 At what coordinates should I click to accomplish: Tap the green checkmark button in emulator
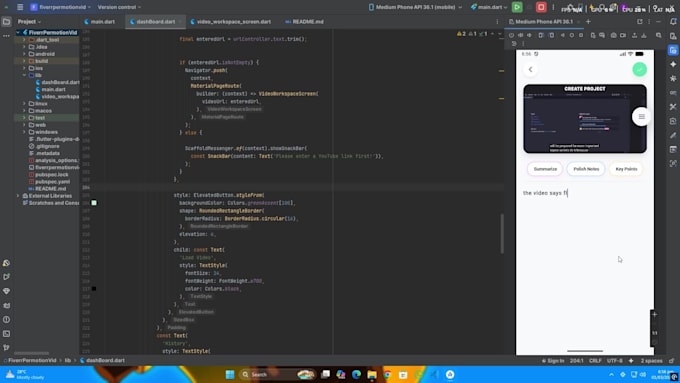[639, 69]
